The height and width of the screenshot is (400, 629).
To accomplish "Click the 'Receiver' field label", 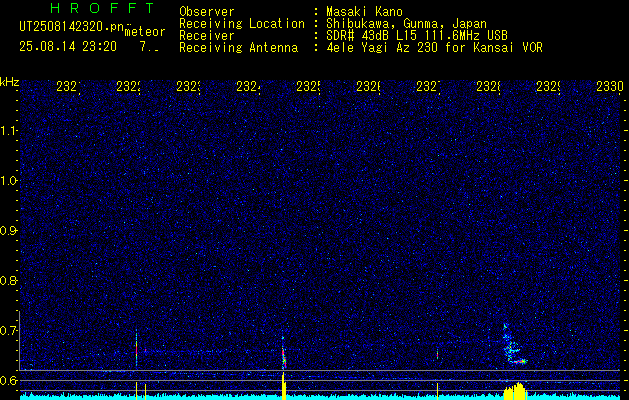I will [207, 35].
